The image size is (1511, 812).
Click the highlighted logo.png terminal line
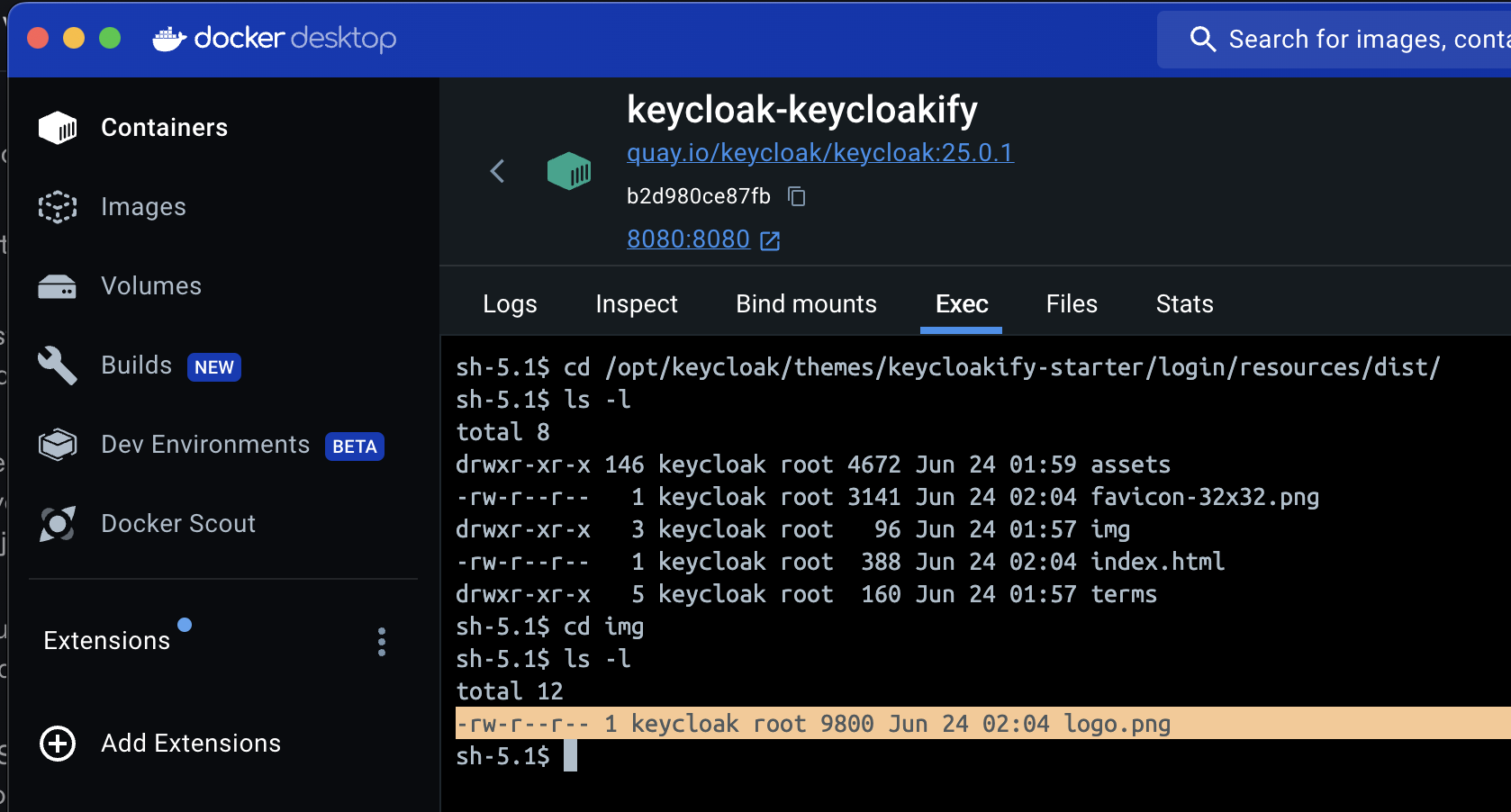pos(983,724)
